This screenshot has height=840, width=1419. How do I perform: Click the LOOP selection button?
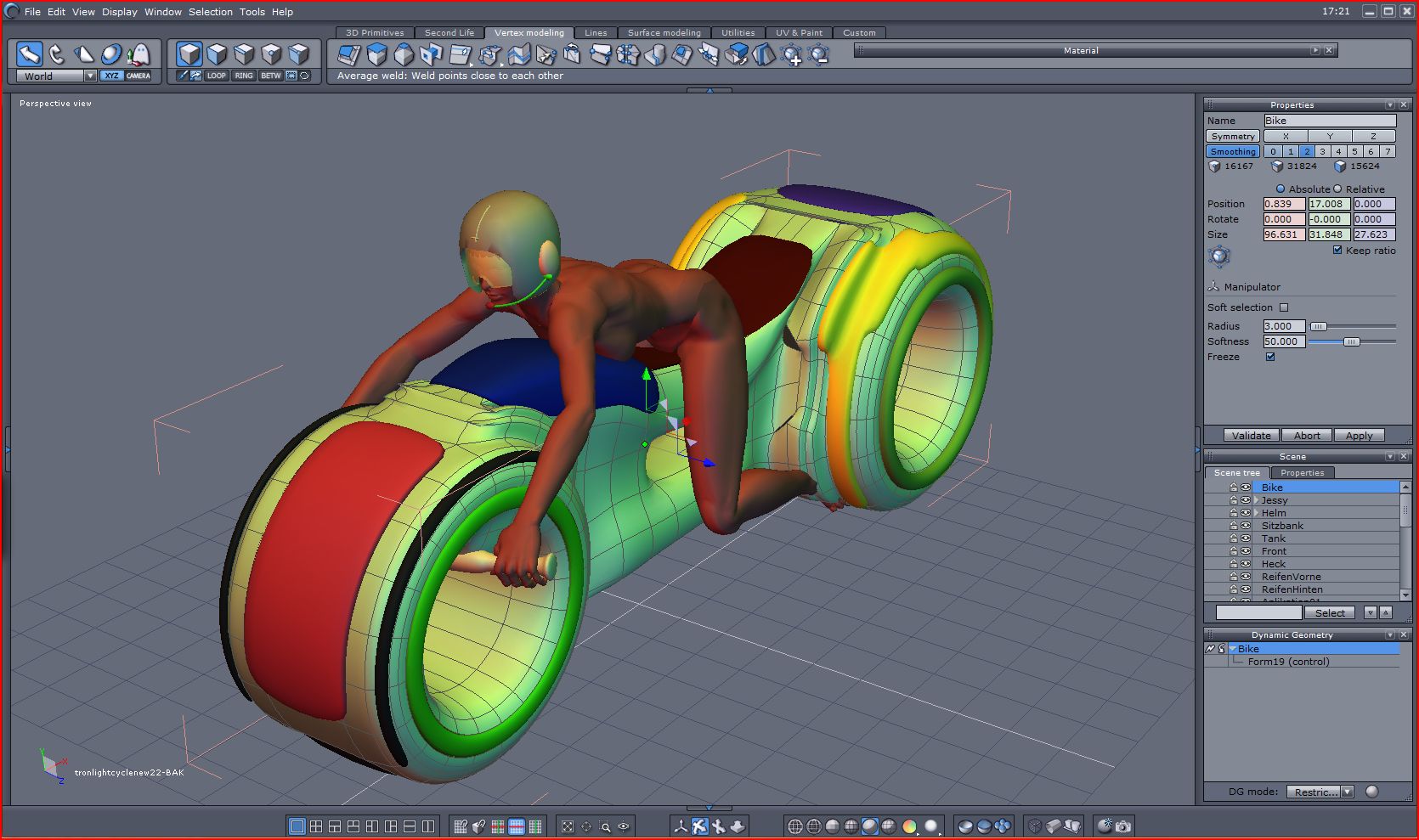(x=217, y=76)
